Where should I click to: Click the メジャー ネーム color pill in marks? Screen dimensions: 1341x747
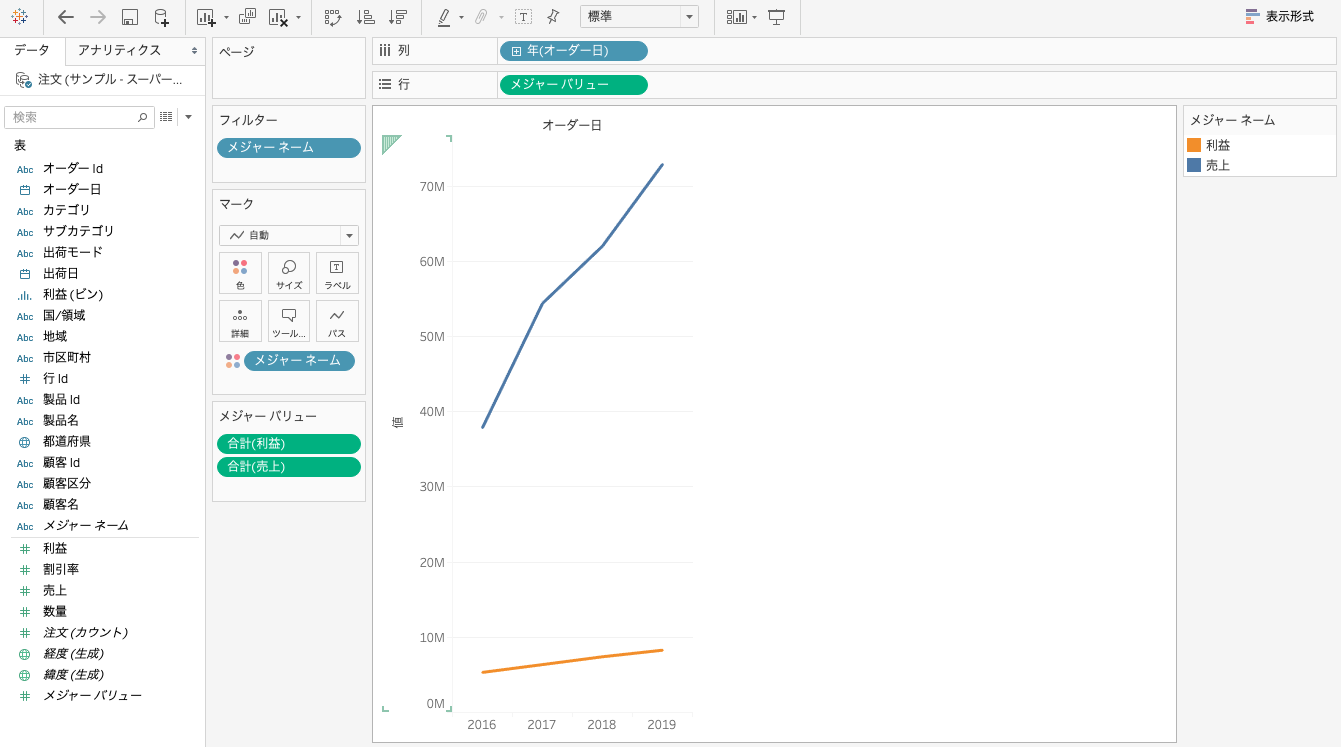pos(299,361)
